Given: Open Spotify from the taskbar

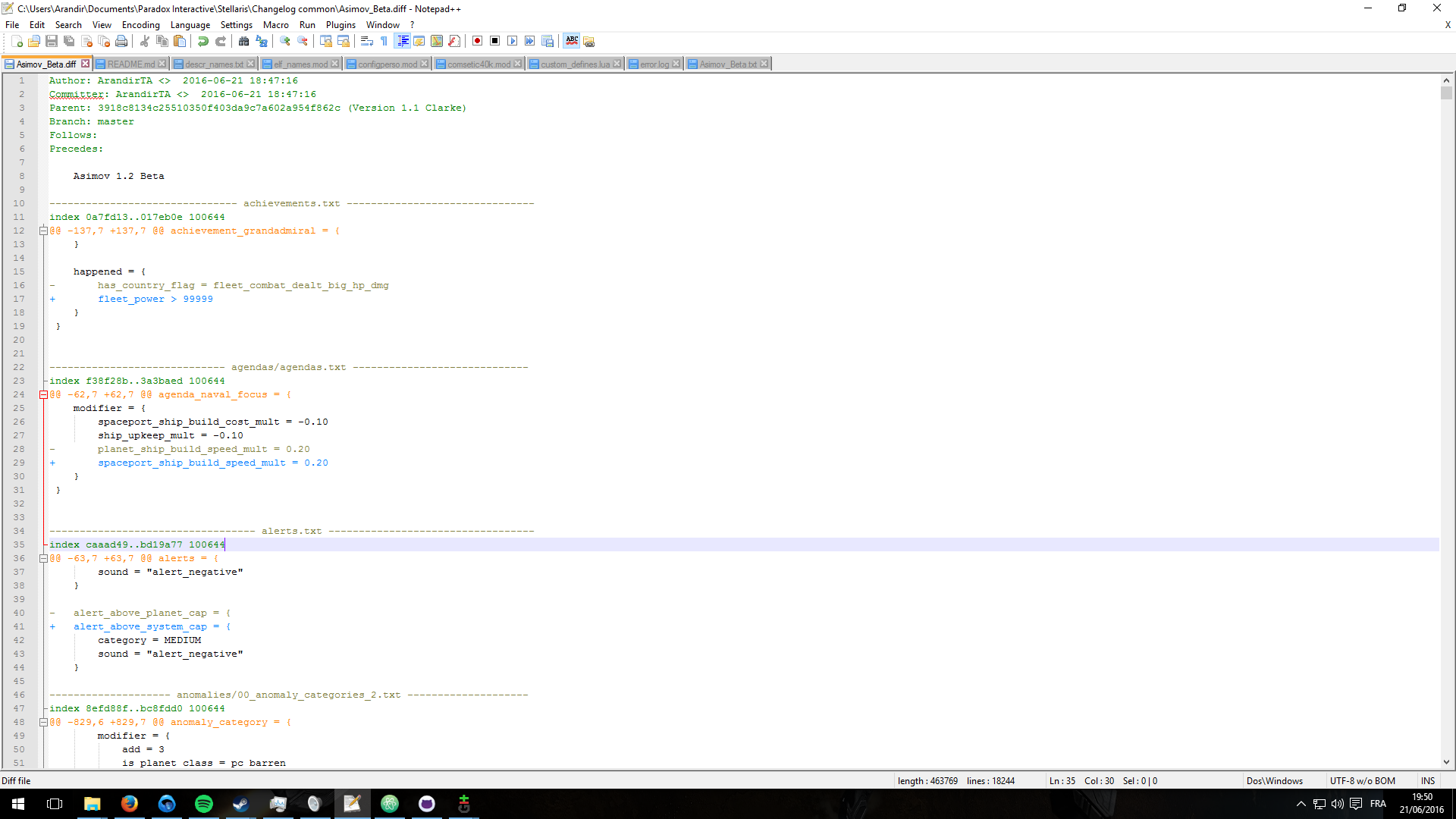Looking at the screenshot, I should (x=204, y=804).
